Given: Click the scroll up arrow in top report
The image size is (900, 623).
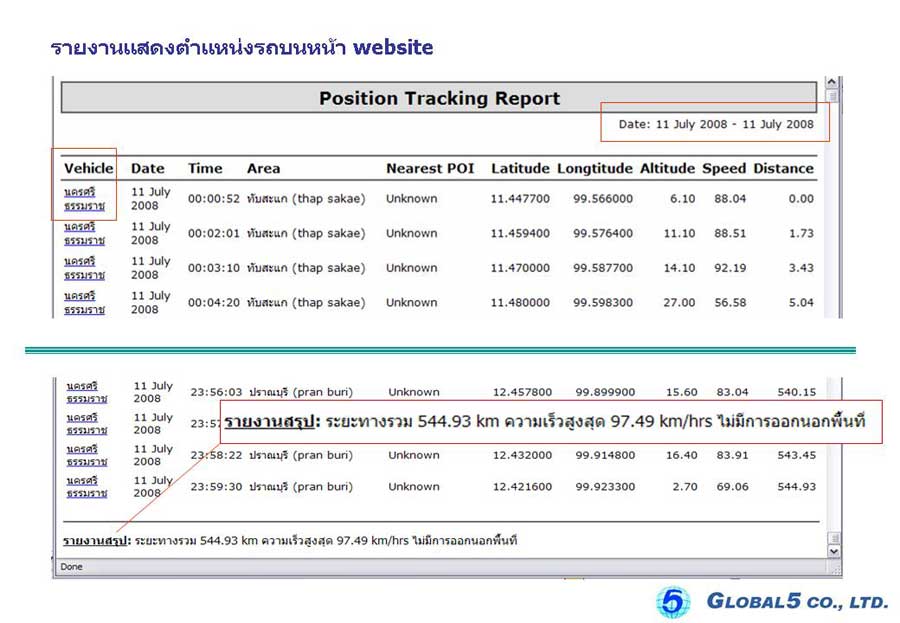Looking at the screenshot, I should [x=832, y=83].
